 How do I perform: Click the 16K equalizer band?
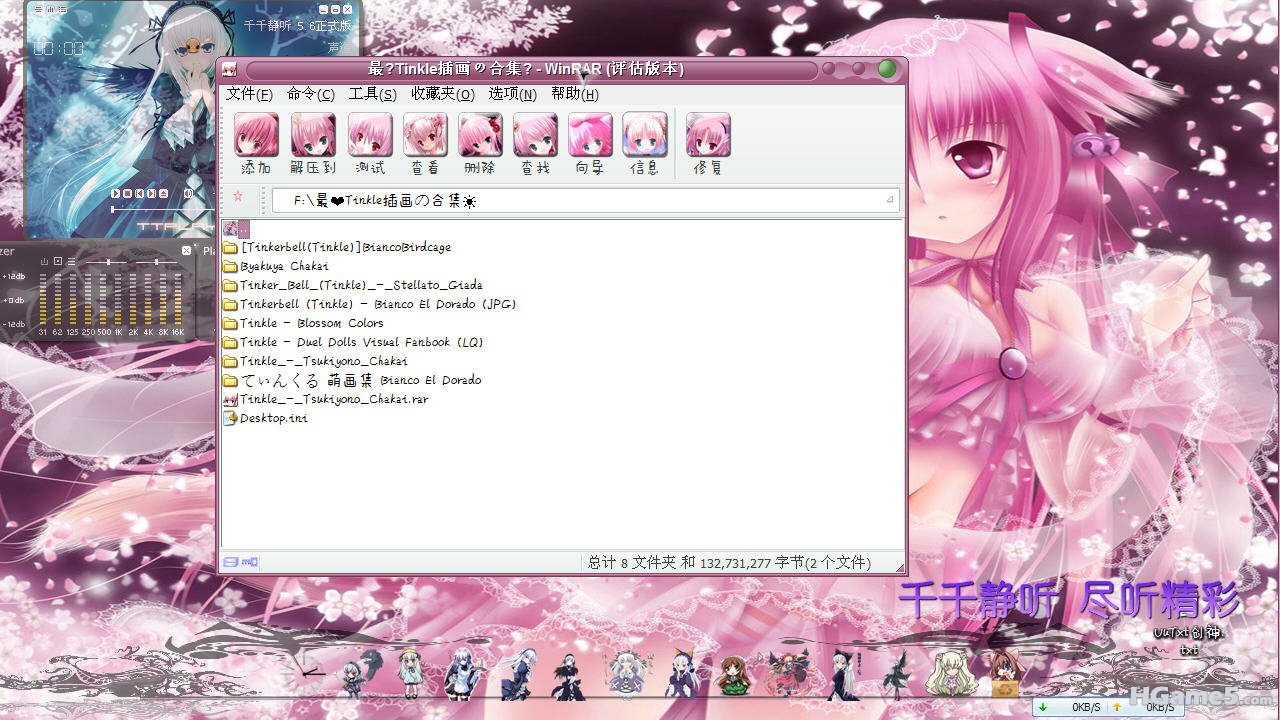(178, 300)
